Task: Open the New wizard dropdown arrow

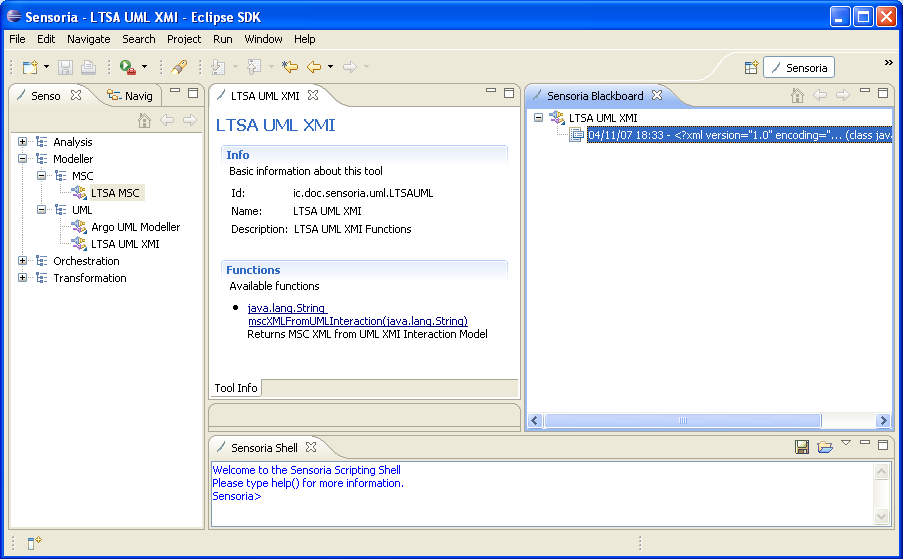Action: [46, 67]
